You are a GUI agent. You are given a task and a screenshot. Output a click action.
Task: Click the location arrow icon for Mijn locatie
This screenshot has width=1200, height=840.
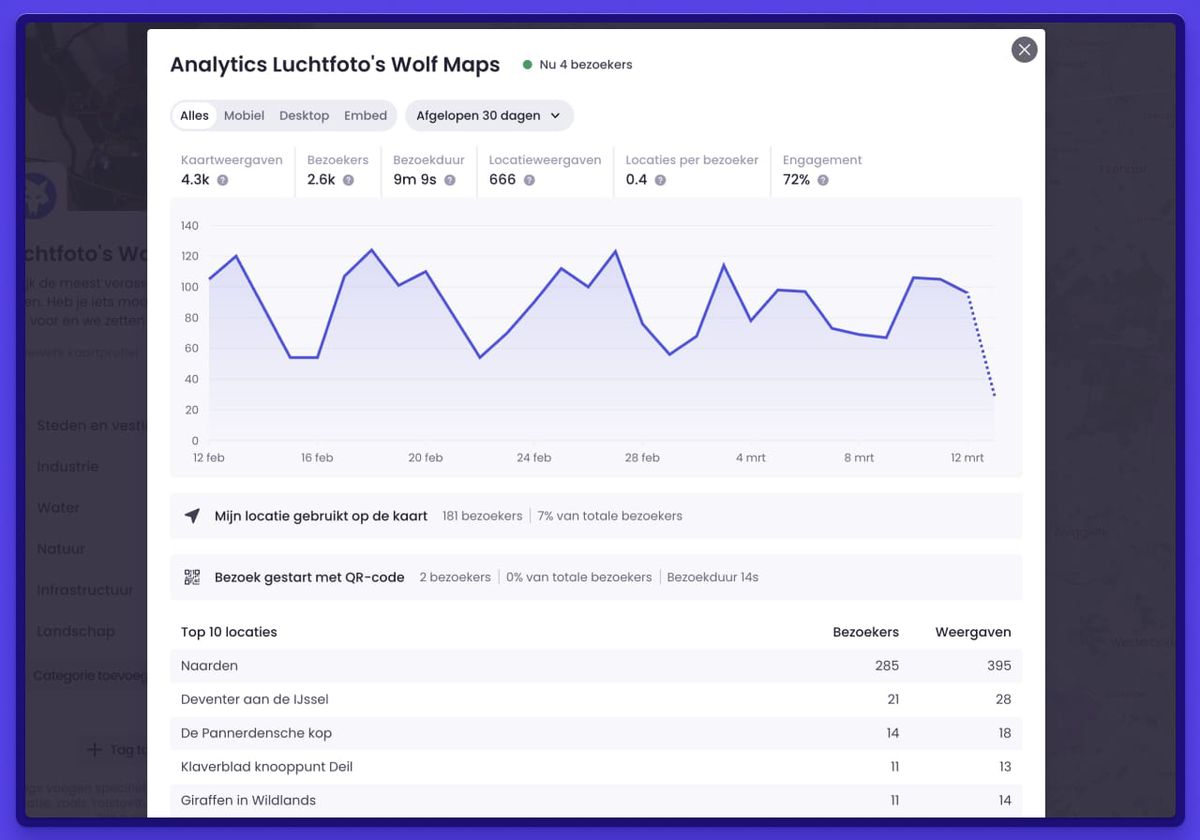click(x=192, y=516)
